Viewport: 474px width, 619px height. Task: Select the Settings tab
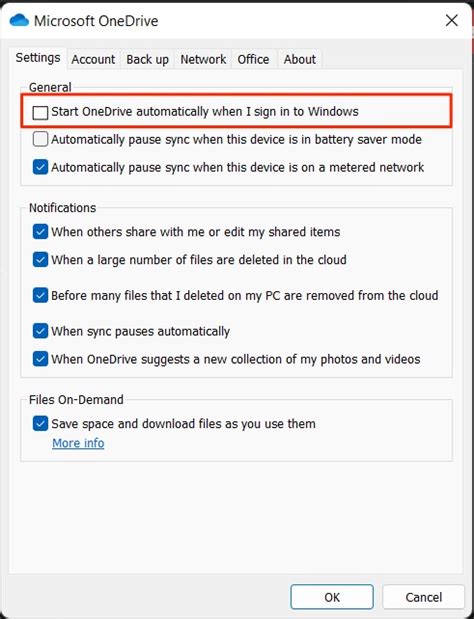tap(38, 58)
